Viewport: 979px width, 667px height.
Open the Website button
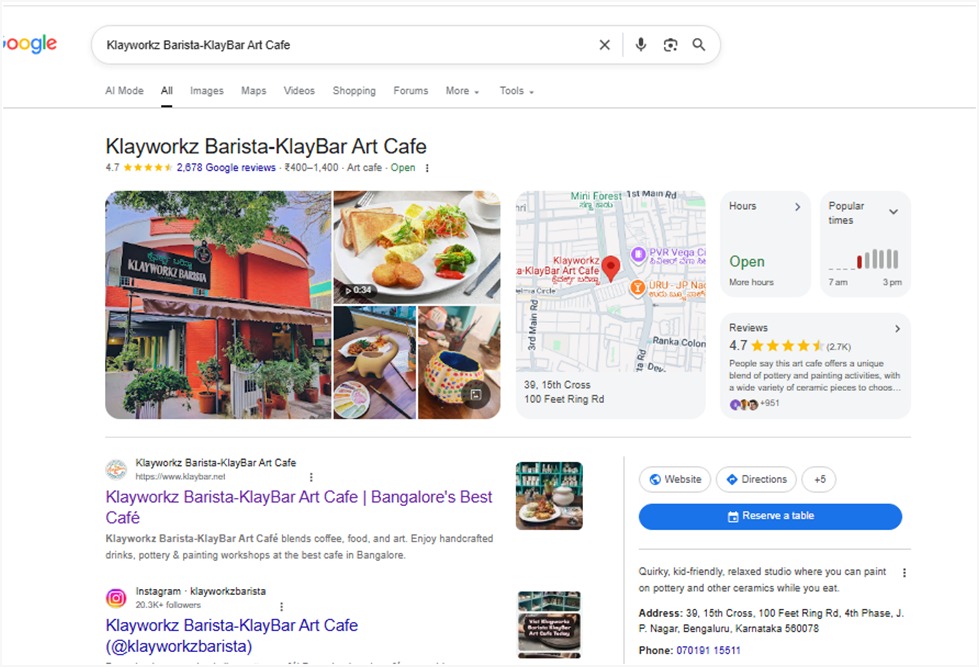click(x=675, y=480)
